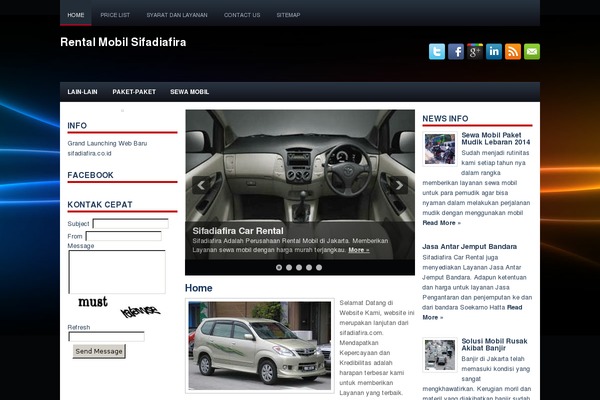Select the third slider dot

(x=299, y=268)
